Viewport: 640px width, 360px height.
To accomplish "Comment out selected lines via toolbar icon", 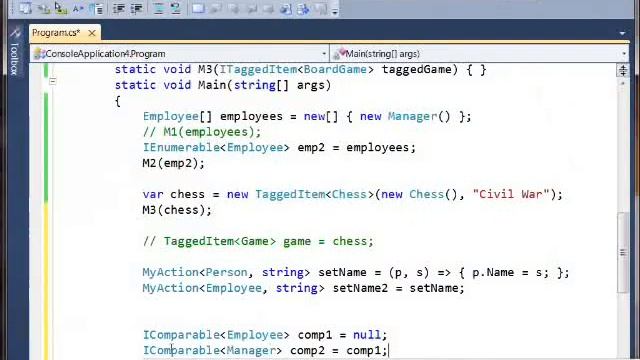I will pos(158,8).
